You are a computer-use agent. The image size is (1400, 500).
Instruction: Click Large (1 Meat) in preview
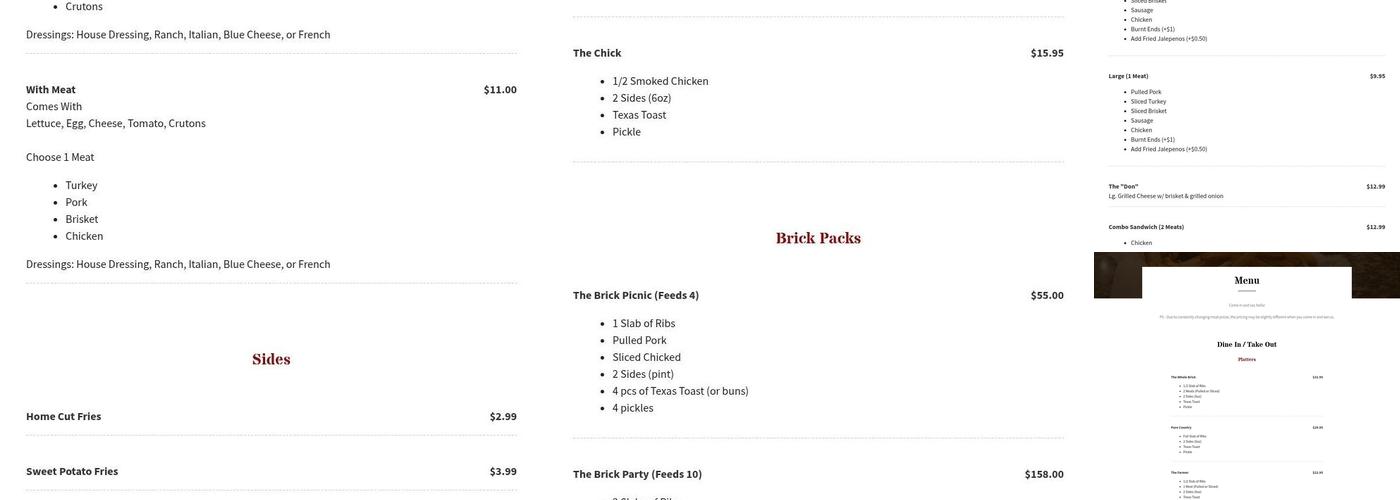1128,76
